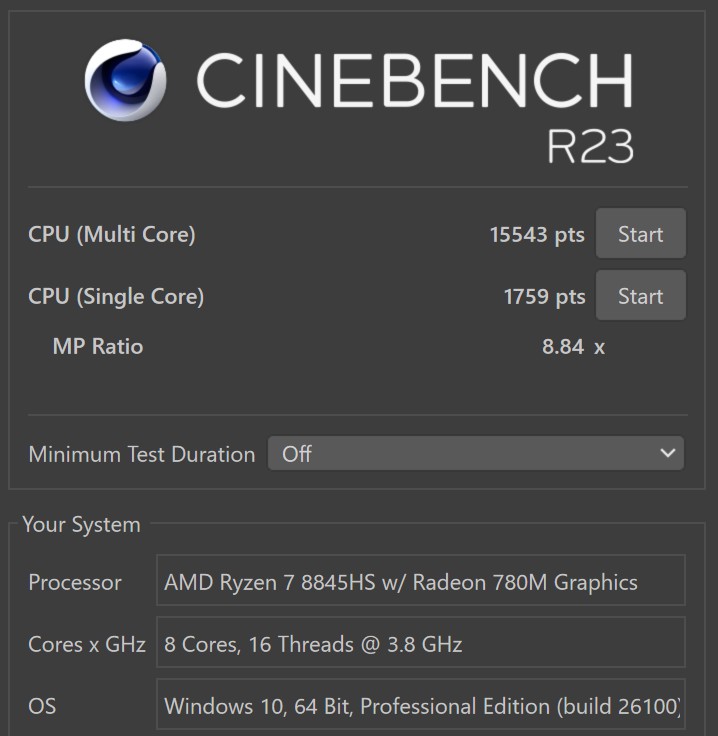Click the 15543 pts multi core score
This screenshot has height=736, width=718.
[x=536, y=235]
